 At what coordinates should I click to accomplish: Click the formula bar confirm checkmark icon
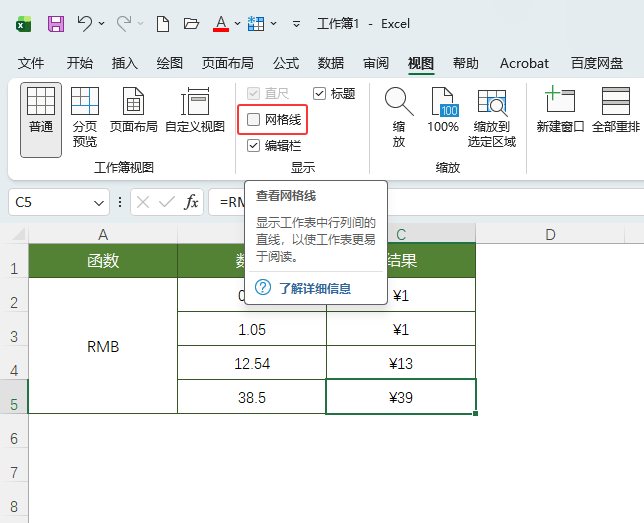[167, 202]
